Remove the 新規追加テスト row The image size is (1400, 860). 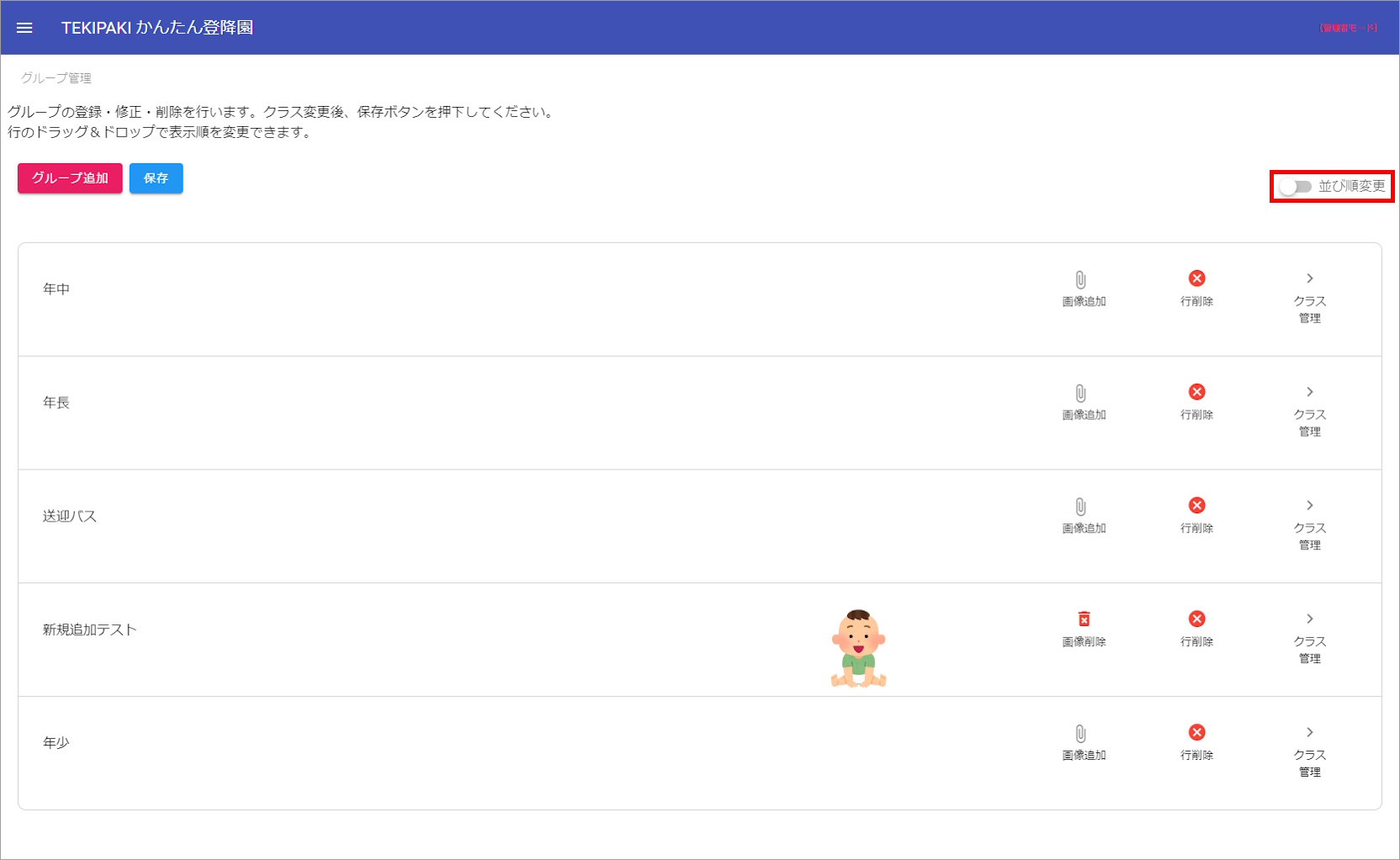click(1196, 619)
